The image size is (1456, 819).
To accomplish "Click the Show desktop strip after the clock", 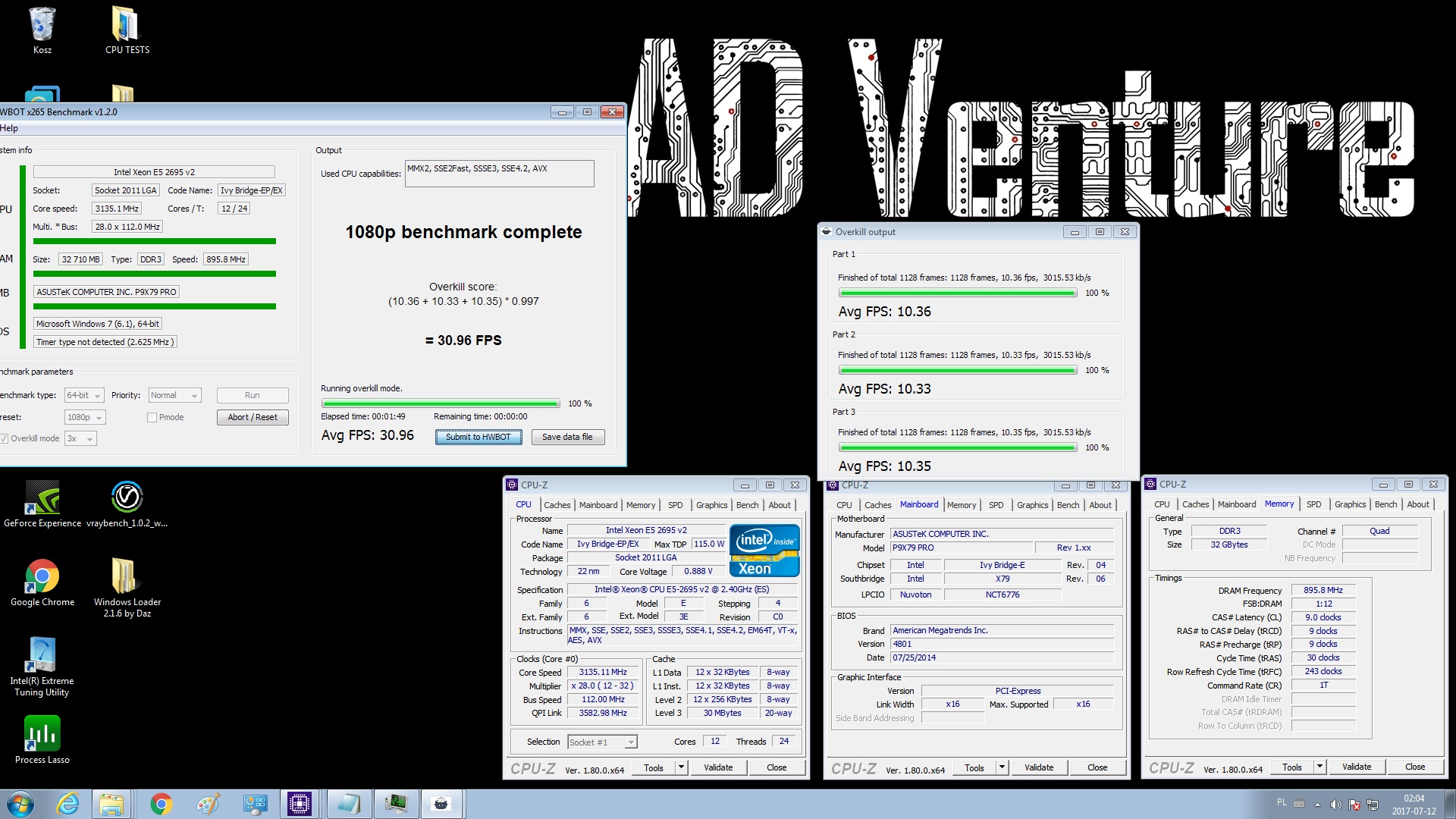I will point(1450,804).
